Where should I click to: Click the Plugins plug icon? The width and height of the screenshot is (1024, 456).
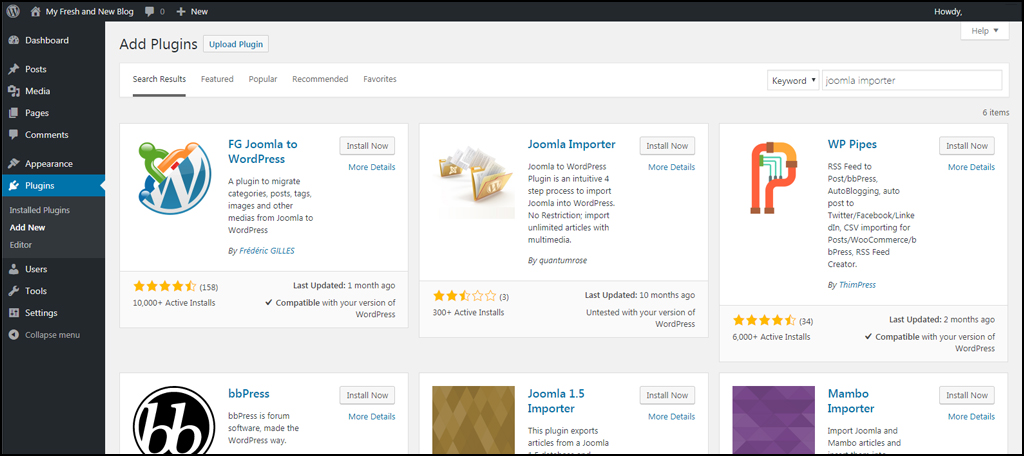coord(14,186)
